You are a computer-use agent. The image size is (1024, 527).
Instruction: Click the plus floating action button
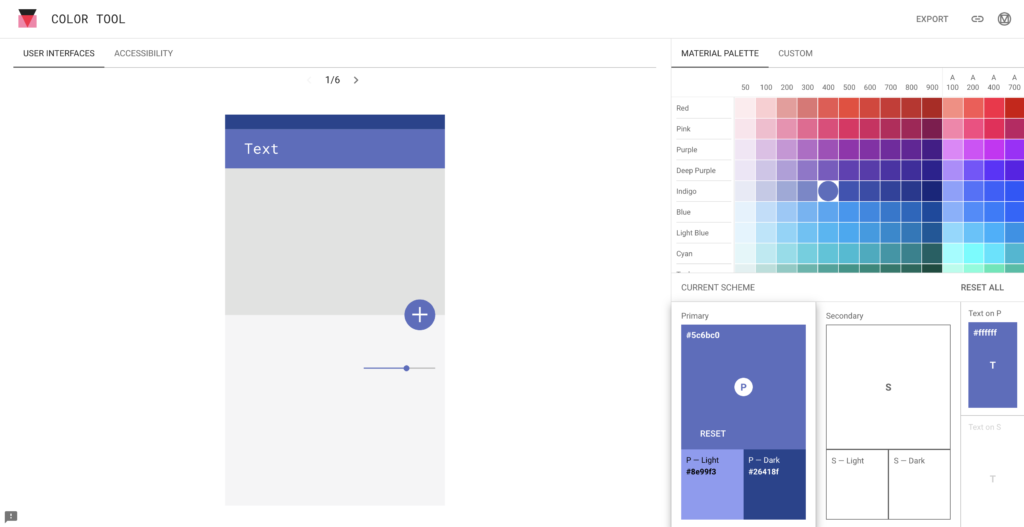tap(419, 315)
